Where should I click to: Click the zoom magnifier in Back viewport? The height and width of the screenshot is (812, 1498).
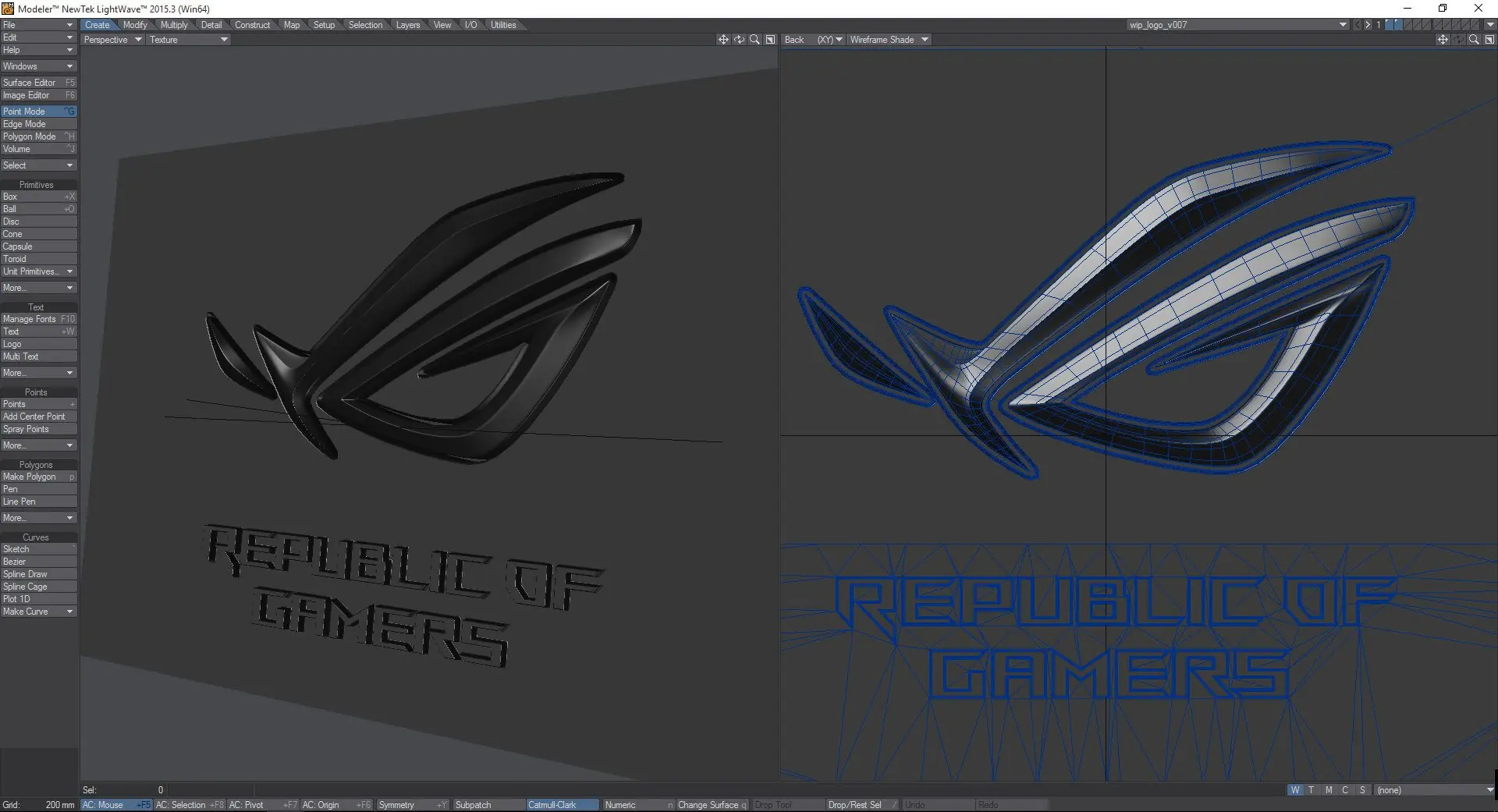coord(1474,39)
